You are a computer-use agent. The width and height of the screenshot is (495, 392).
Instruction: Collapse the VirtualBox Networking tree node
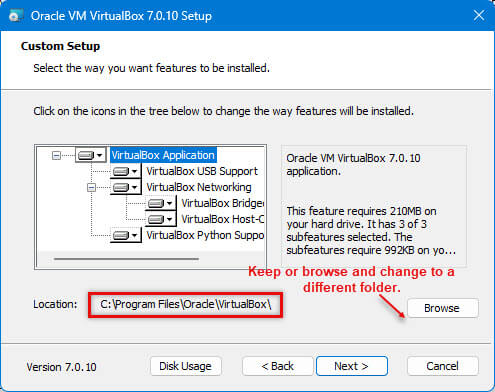click(x=91, y=187)
